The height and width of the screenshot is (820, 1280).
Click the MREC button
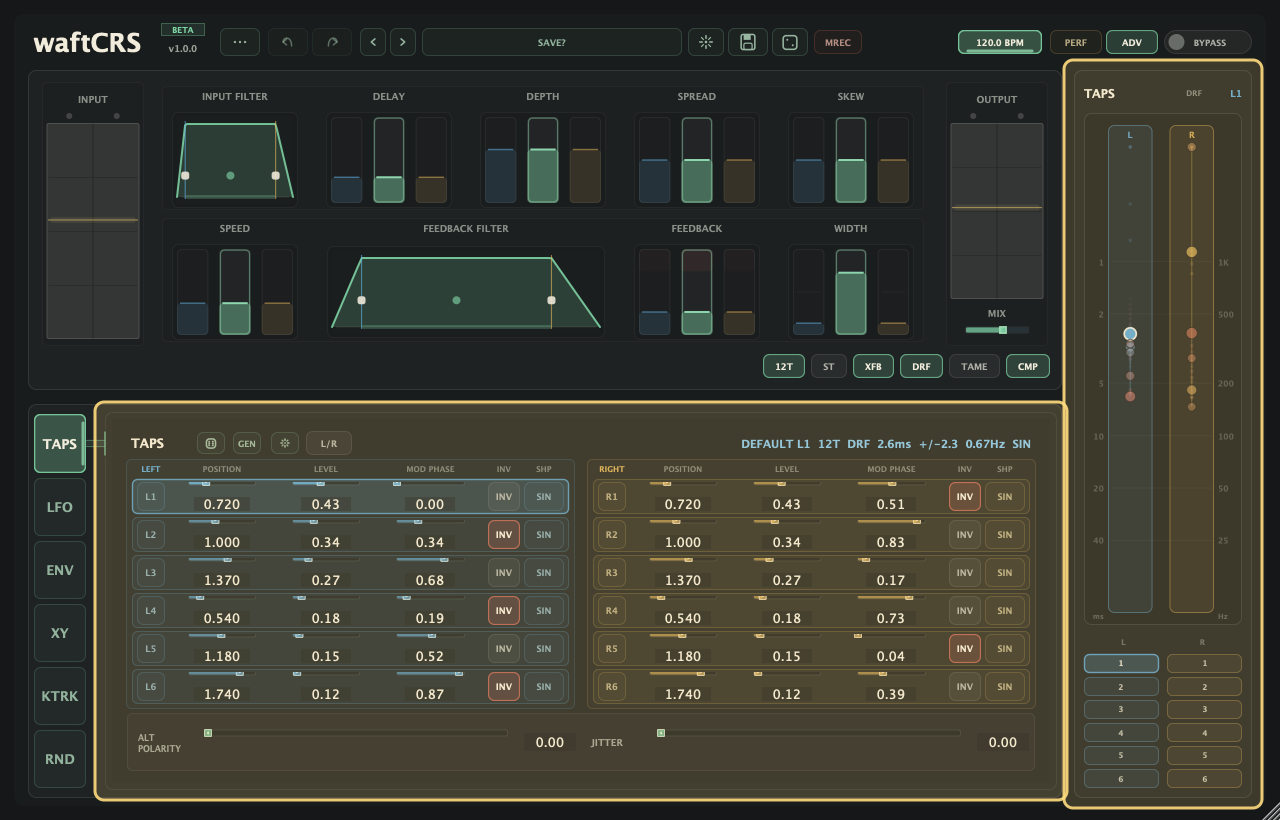pos(838,42)
